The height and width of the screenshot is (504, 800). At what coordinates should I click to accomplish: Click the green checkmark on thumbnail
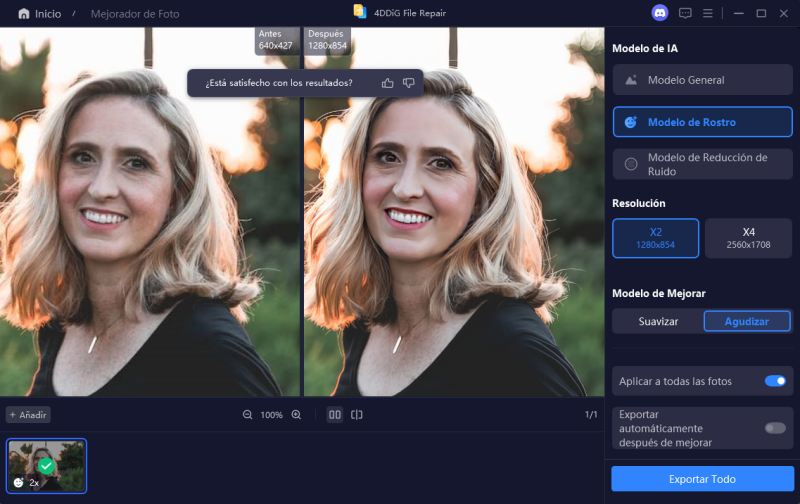(x=46, y=465)
